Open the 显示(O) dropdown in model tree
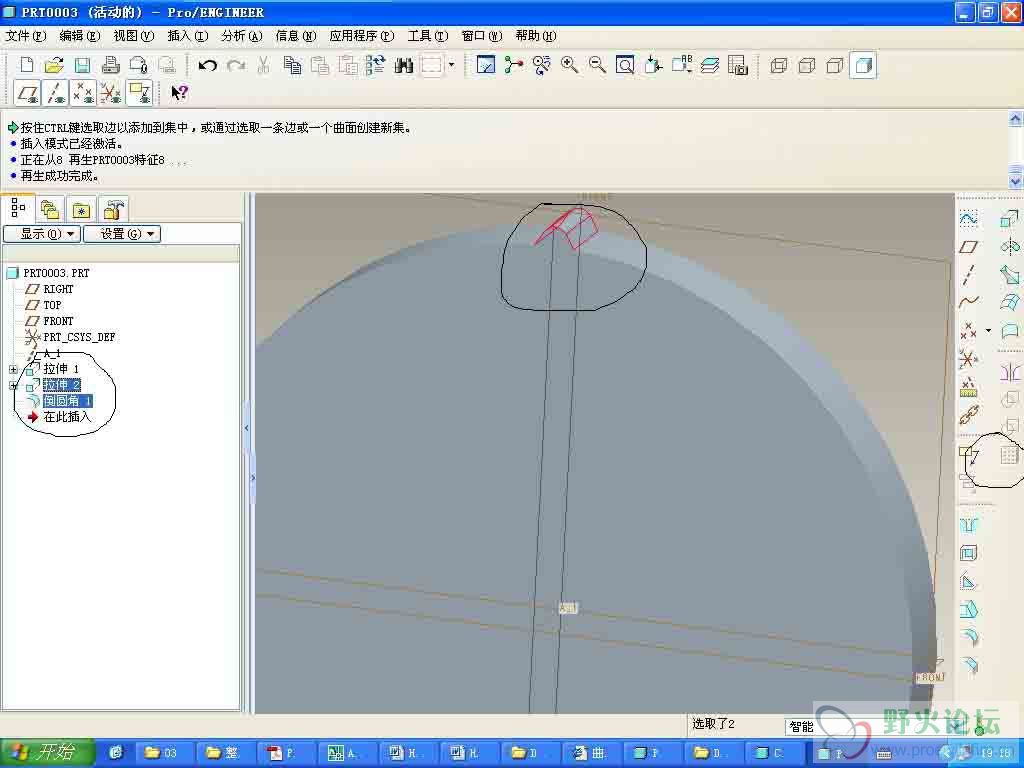The height and width of the screenshot is (768, 1024). 42,234
